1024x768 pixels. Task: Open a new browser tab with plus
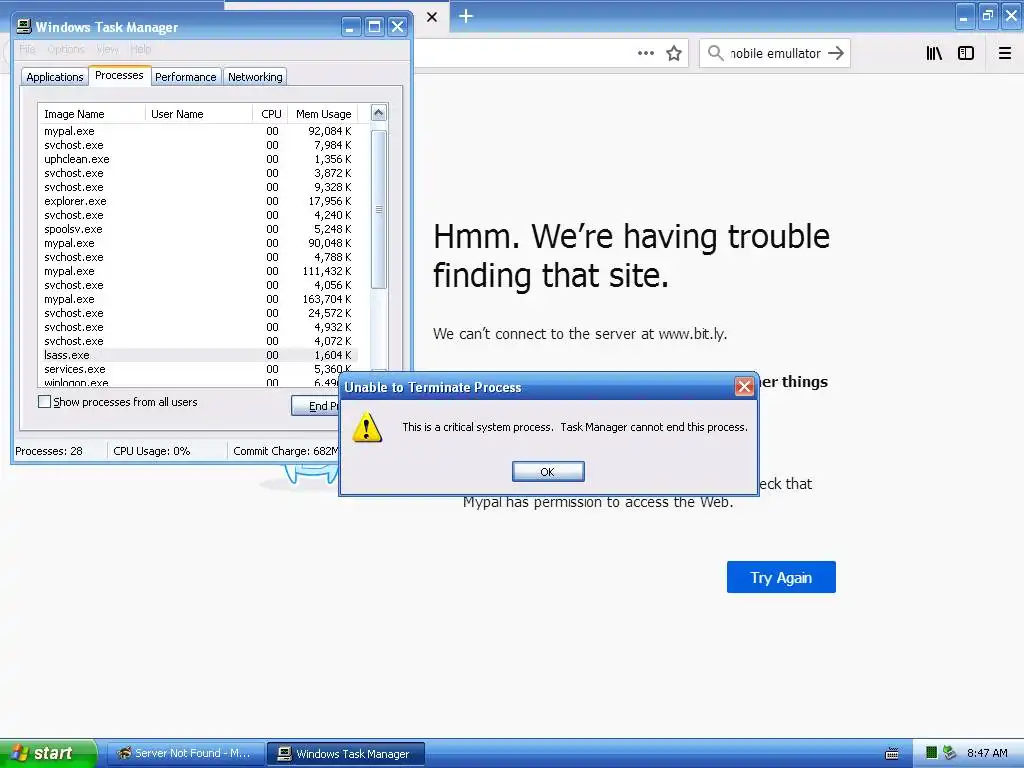(466, 16)
